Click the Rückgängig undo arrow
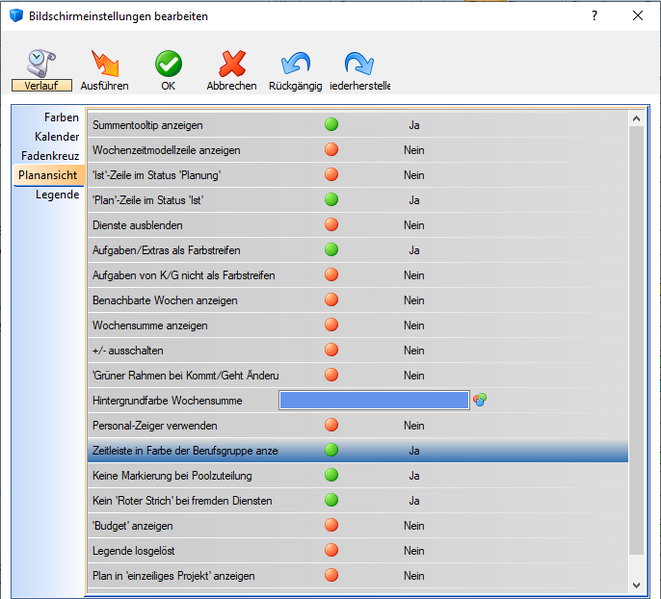 [x=295, y=64]
